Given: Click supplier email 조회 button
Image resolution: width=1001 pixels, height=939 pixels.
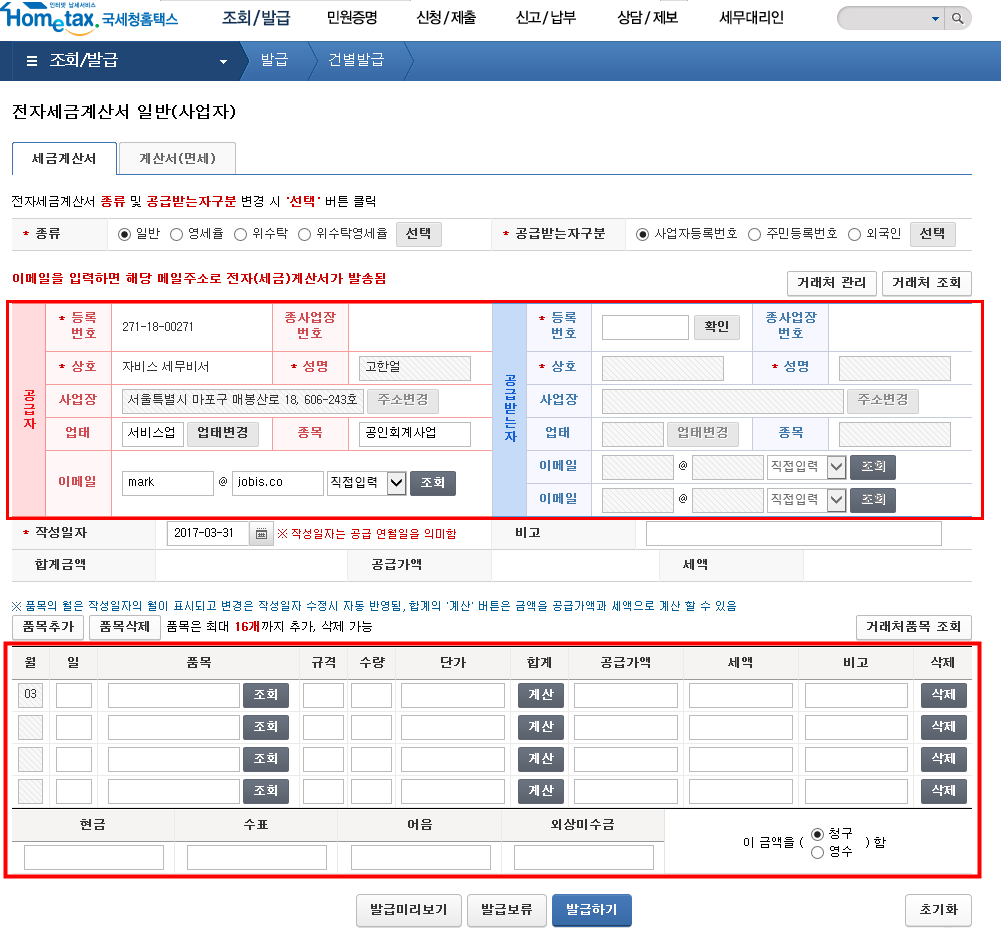Looking at the screenshot, I should [x=433, y=483].
